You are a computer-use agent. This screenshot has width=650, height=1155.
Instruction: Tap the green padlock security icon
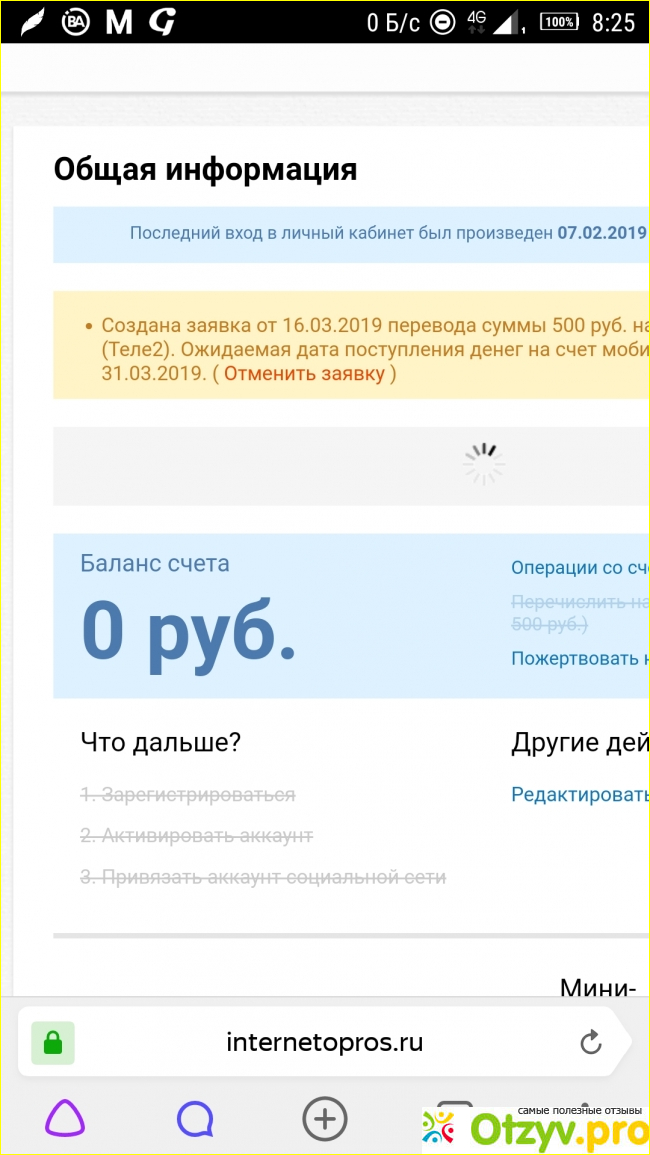point(53,1043)
